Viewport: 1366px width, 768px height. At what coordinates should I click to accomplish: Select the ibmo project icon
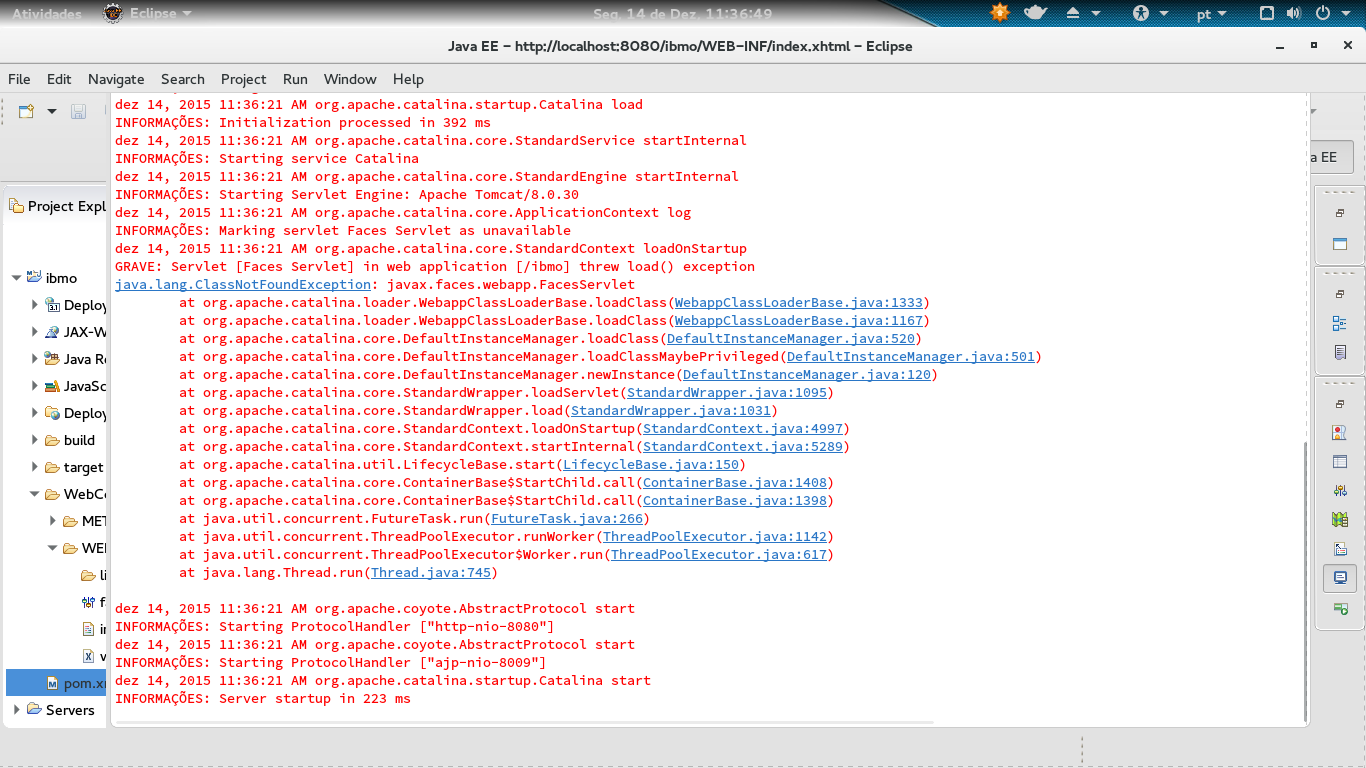pos(34,277)
